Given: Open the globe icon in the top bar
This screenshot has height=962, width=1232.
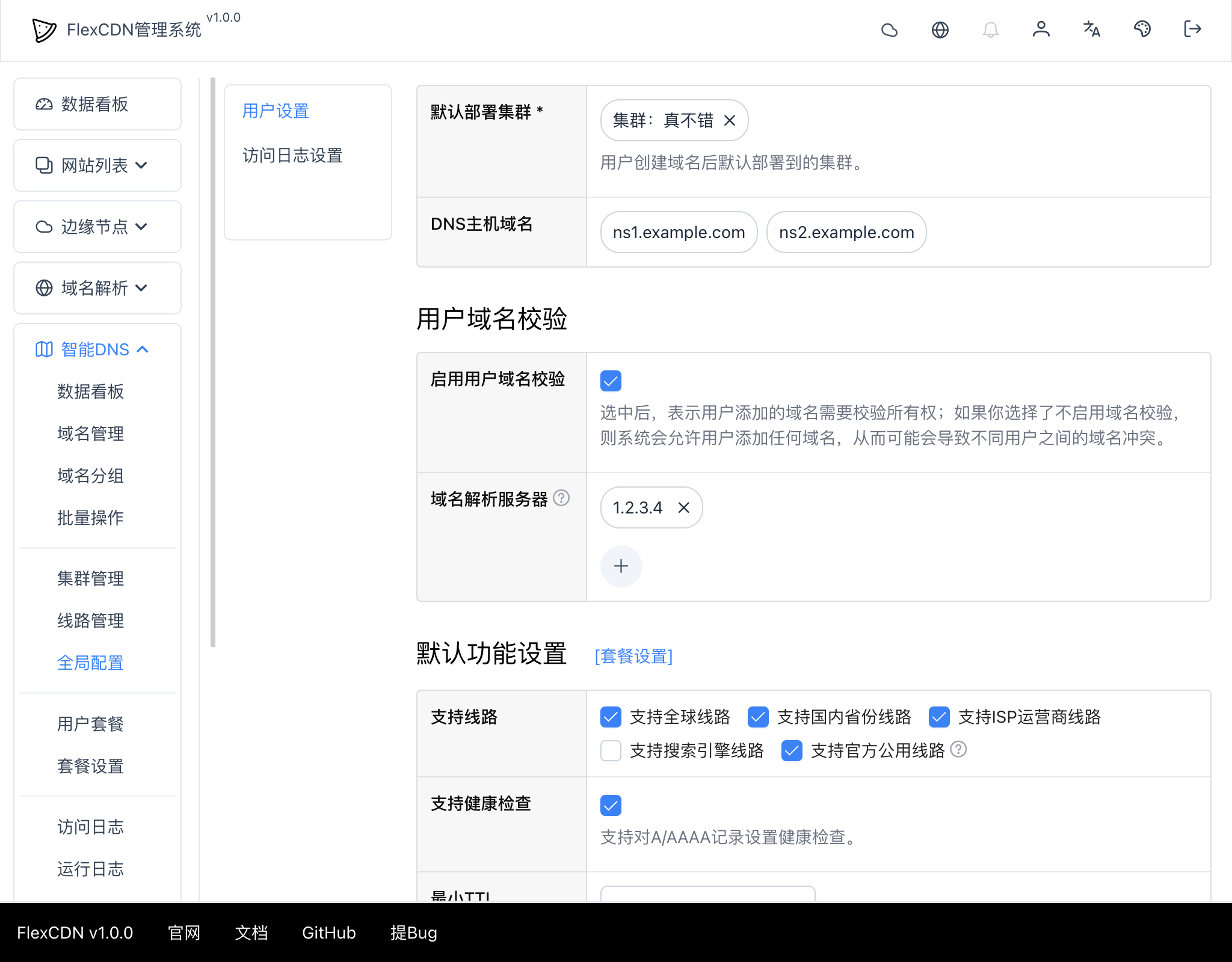Looking at the screenshot, I should coord(940,29).
